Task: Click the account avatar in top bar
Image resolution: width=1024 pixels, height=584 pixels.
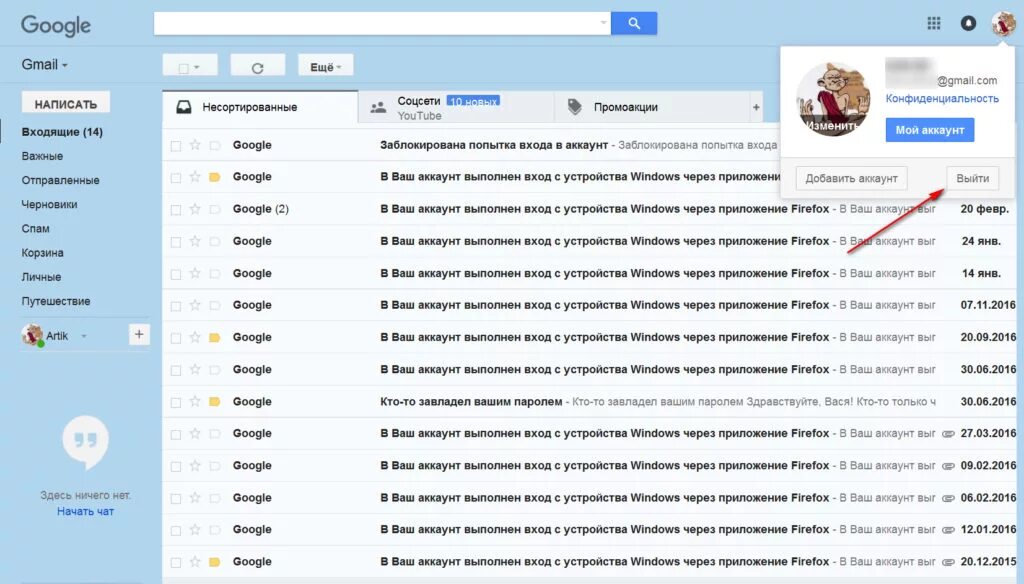Action: click(x=1003, y=24)
